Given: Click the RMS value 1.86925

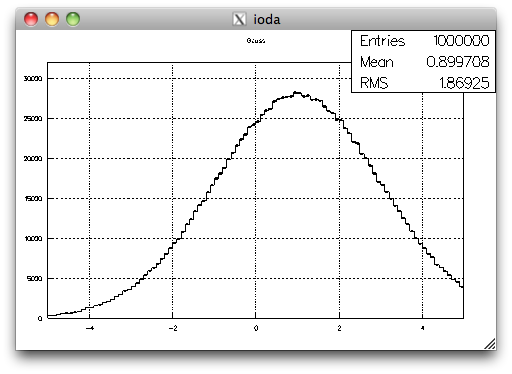Looking at the screenshot, I should tap(464, 83).
